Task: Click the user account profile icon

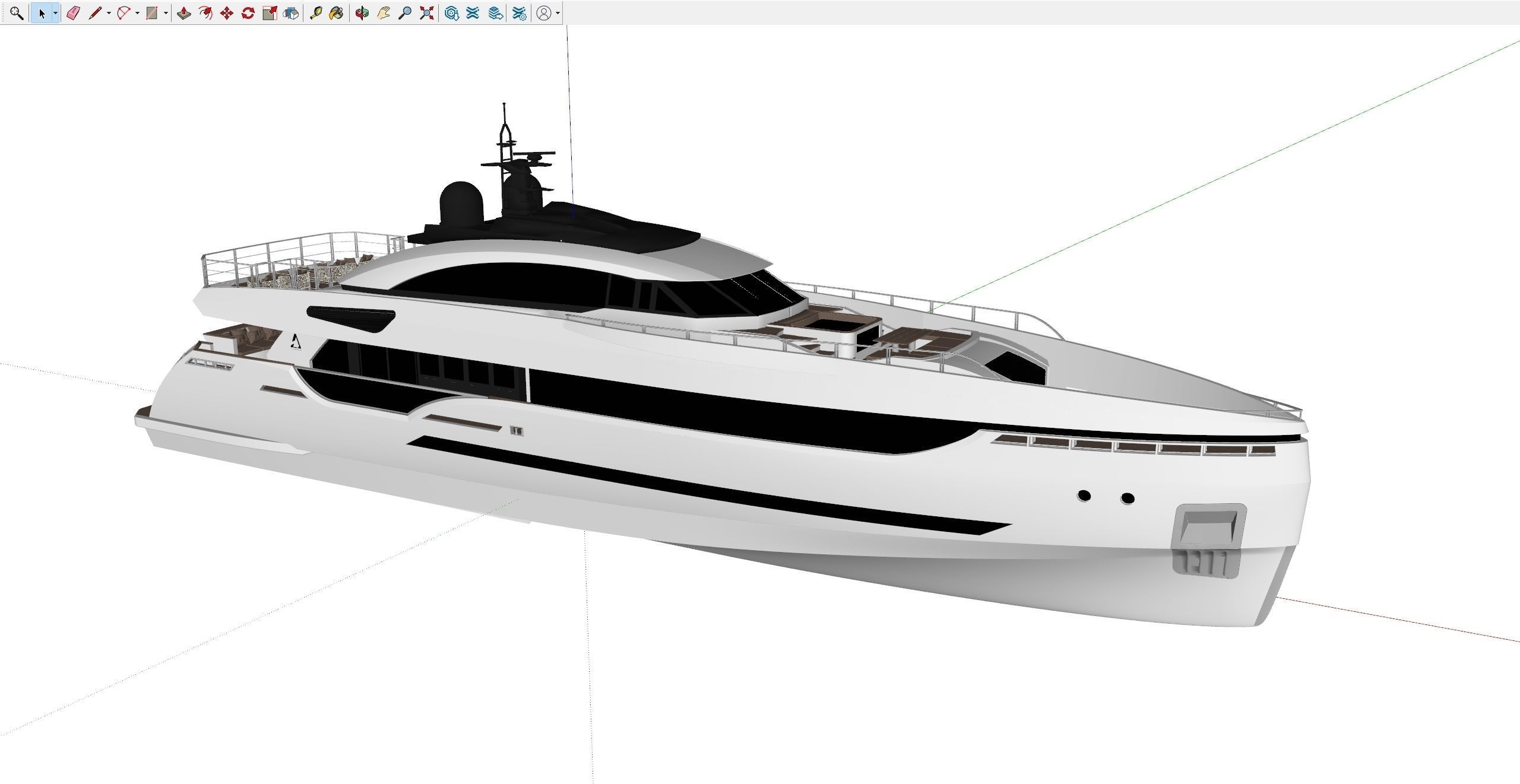Action: (544, 13)
